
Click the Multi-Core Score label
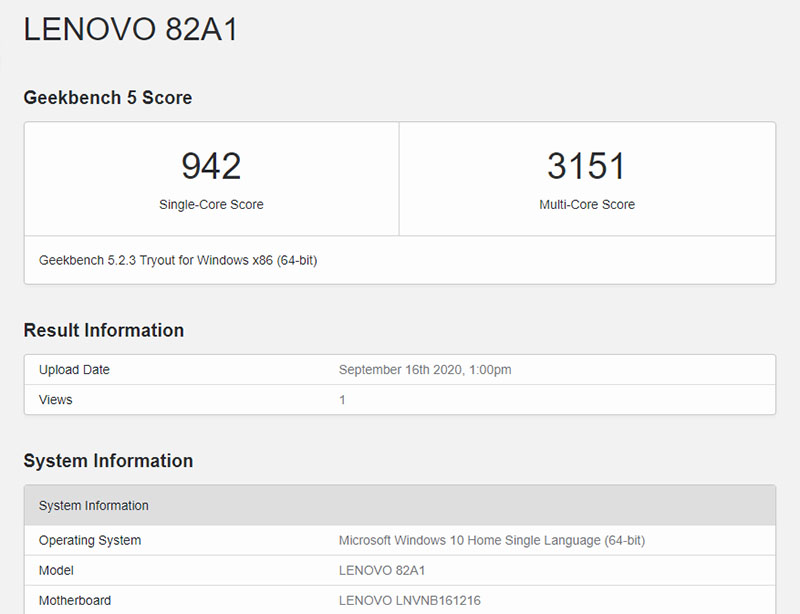[587, 205]
